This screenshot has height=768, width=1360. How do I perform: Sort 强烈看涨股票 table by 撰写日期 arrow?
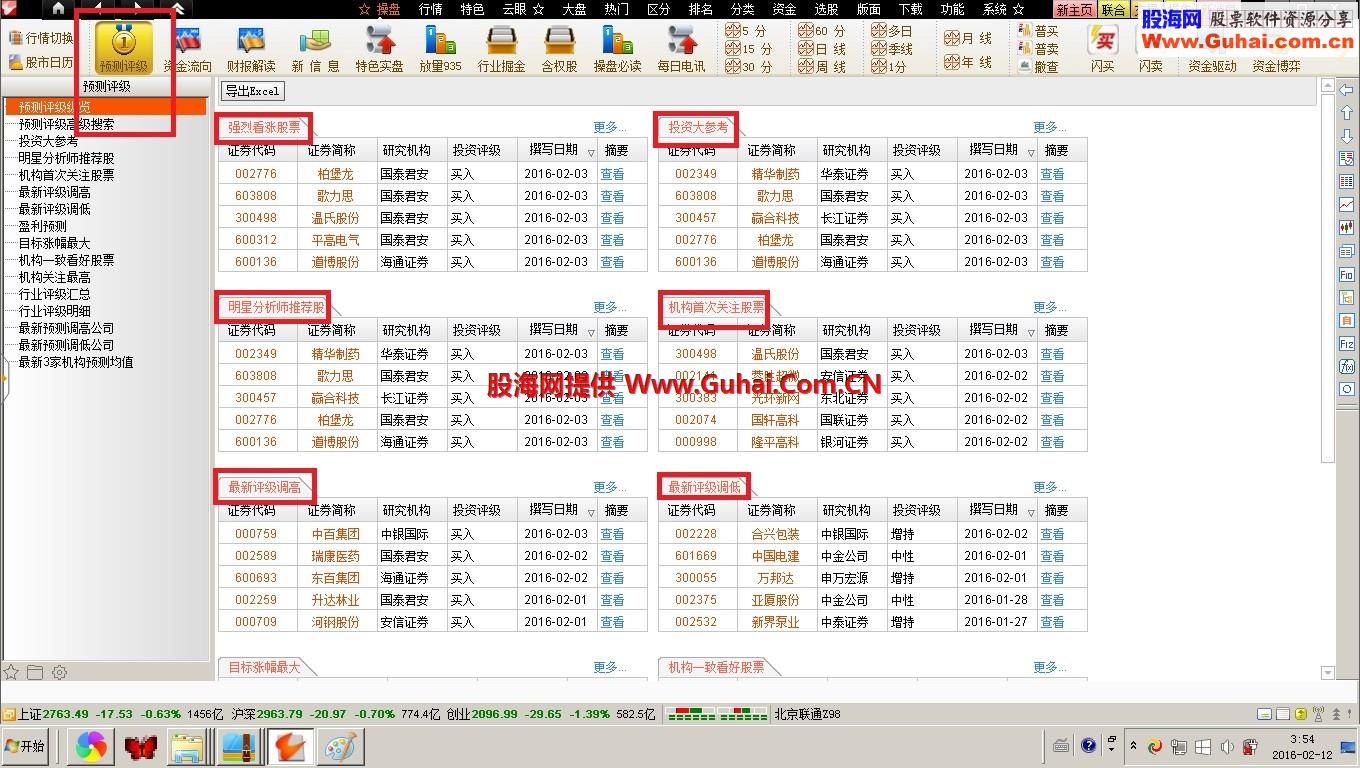[x=591, y=152]
